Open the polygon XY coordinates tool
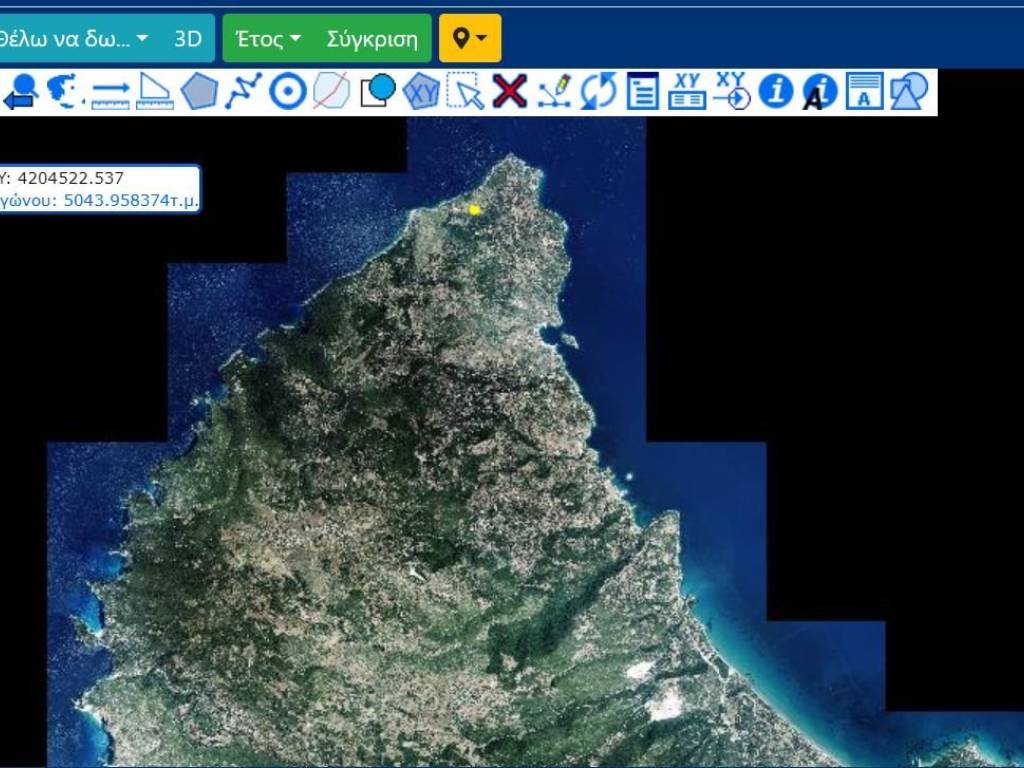 click(421, 92)
